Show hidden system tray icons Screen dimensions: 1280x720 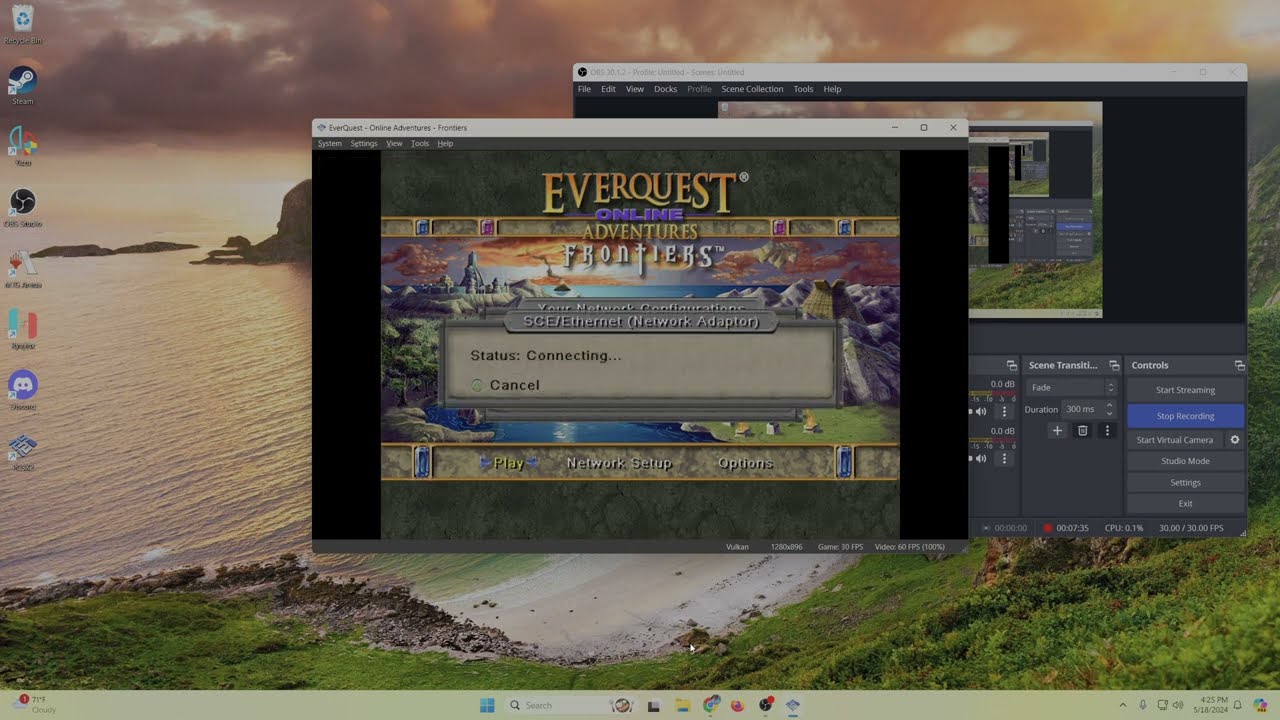pos(1122,705)
